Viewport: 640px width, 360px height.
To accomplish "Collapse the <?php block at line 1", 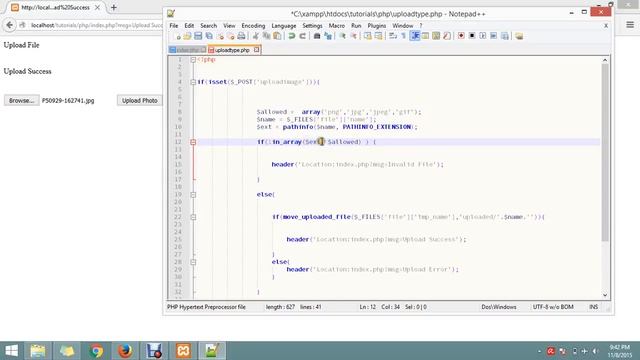I will click(x=193, y=60).
